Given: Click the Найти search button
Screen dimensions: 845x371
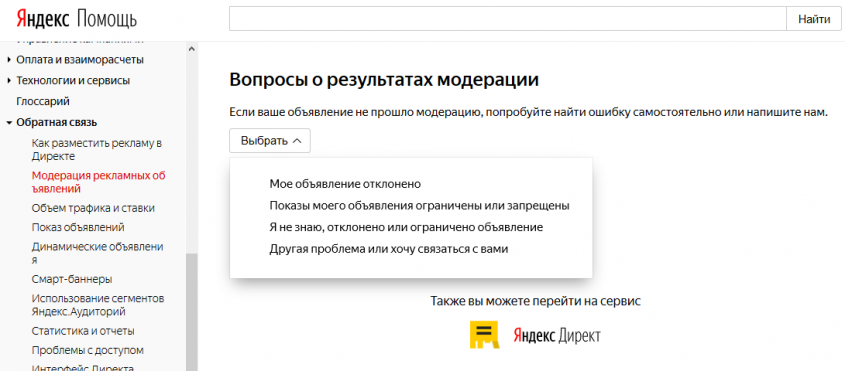Looking at the screenshot, I should click(814, 20).
